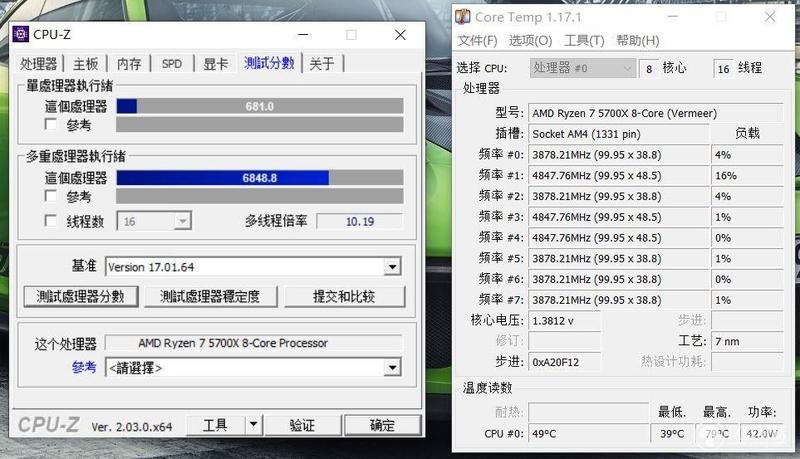This screenshot has width=800, height=459.
Task: Click the 步进 value 0xA20F12
Action: pyautogui.click(x=564, y=362)
